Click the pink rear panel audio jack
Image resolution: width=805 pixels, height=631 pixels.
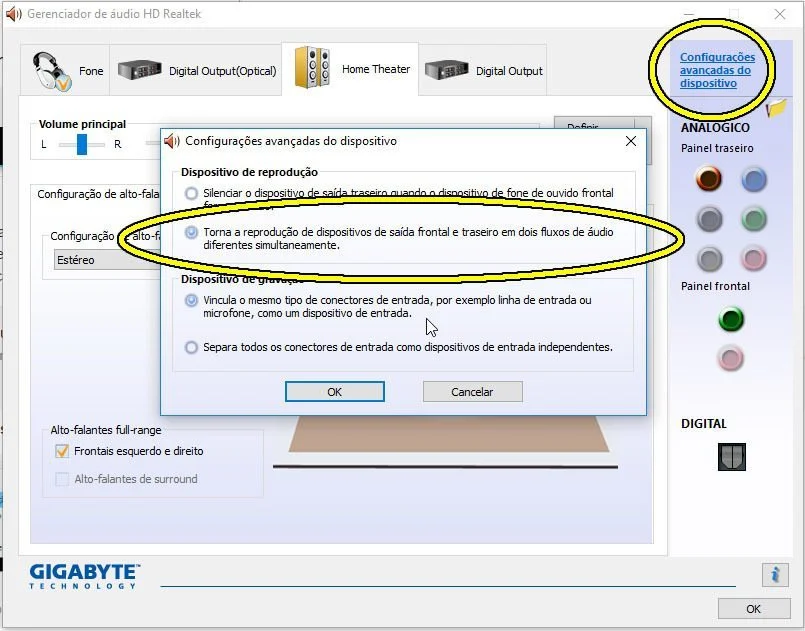[754, 258]
